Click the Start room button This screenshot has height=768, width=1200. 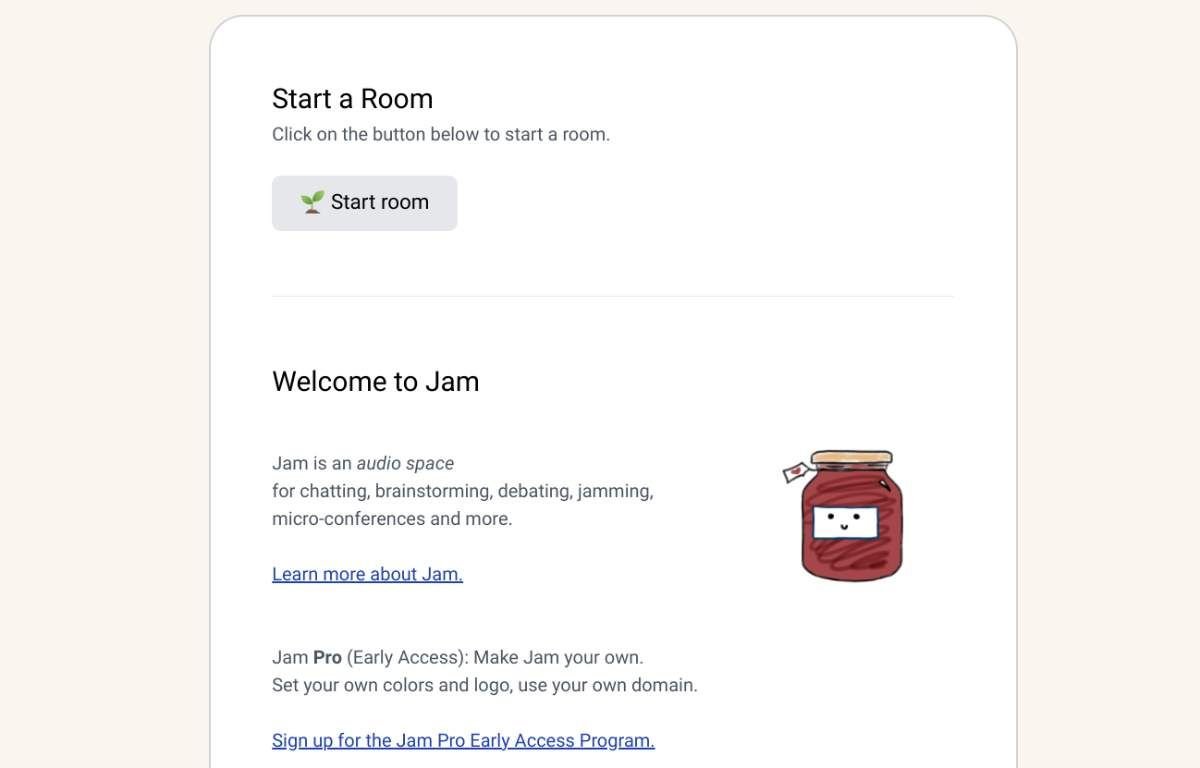365,203
